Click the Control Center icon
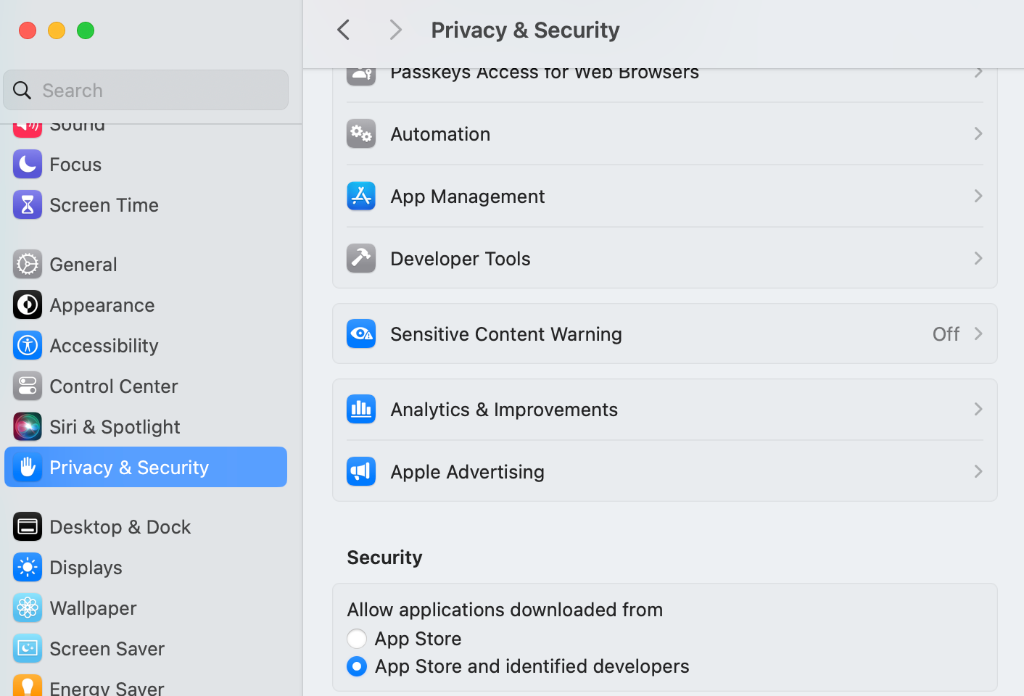 pos(27,386)
